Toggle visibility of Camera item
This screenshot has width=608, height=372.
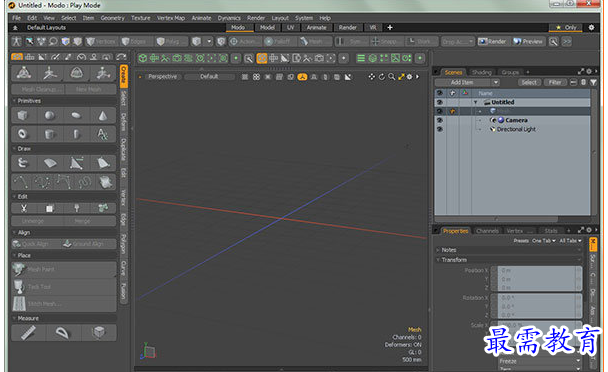coord(439,120)
